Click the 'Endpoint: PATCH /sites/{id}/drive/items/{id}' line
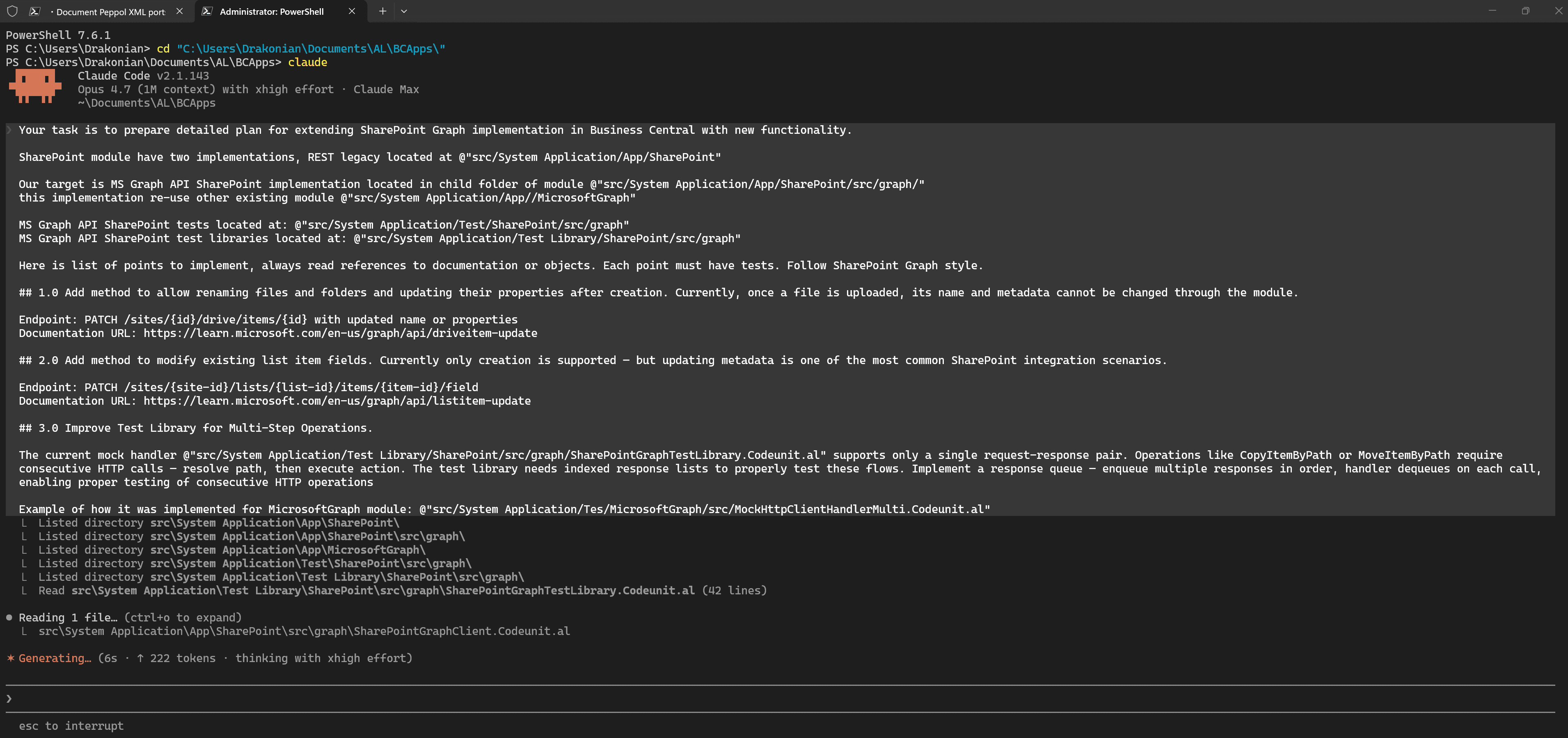 pyautogui.click(x=268, y=320)
